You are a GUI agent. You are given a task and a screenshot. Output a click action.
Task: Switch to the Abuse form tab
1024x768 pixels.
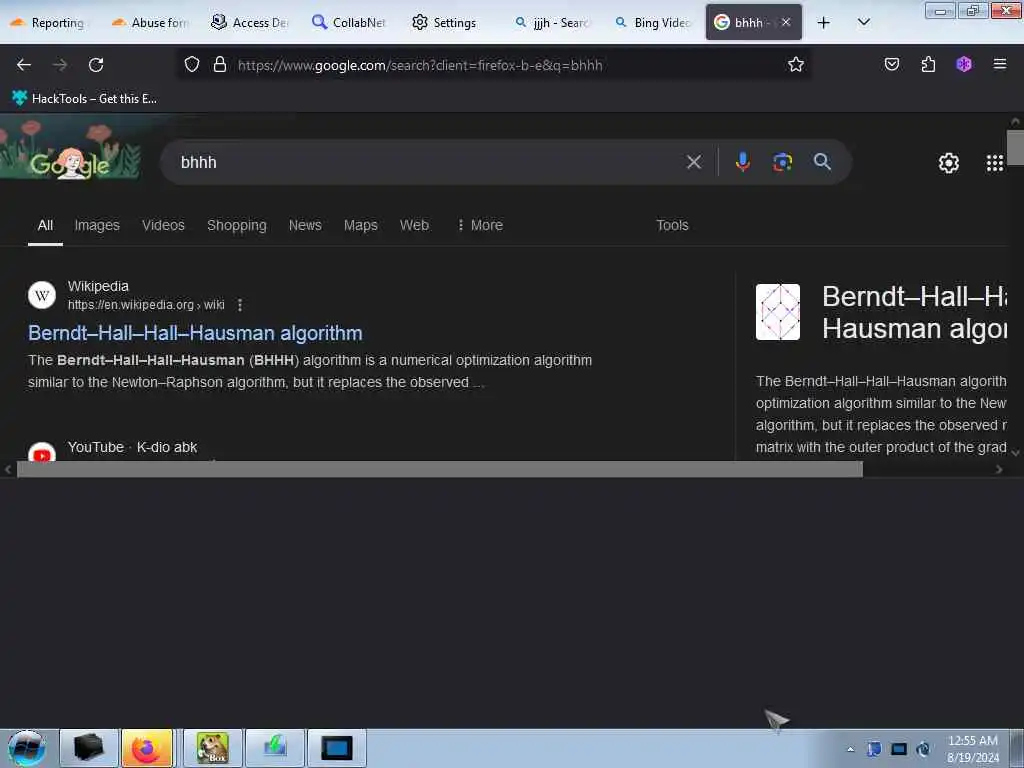pyautogui.click(x=150, y=23)
